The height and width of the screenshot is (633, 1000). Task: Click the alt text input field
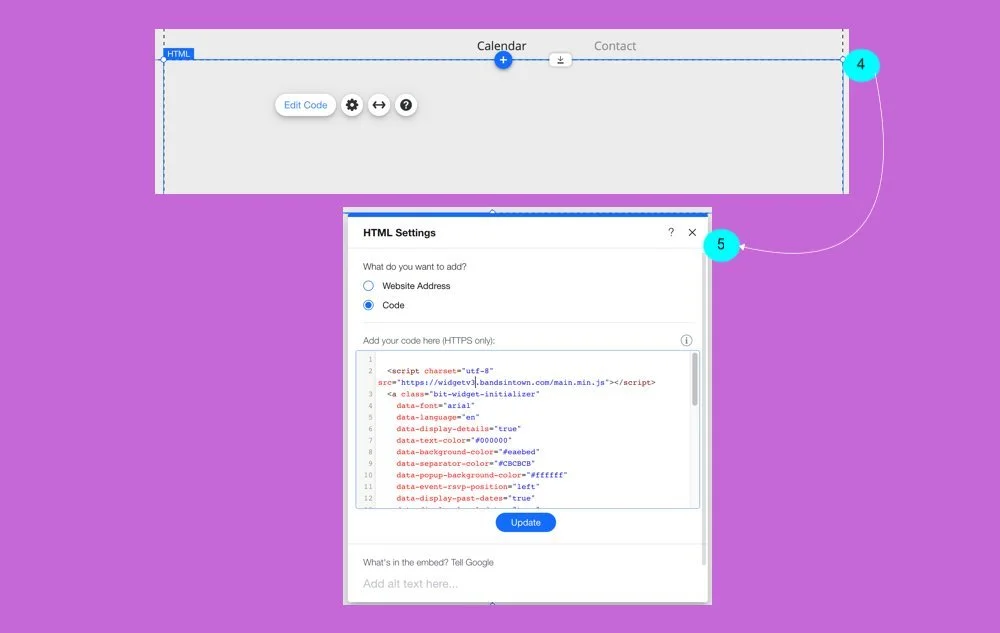[527, 583]
